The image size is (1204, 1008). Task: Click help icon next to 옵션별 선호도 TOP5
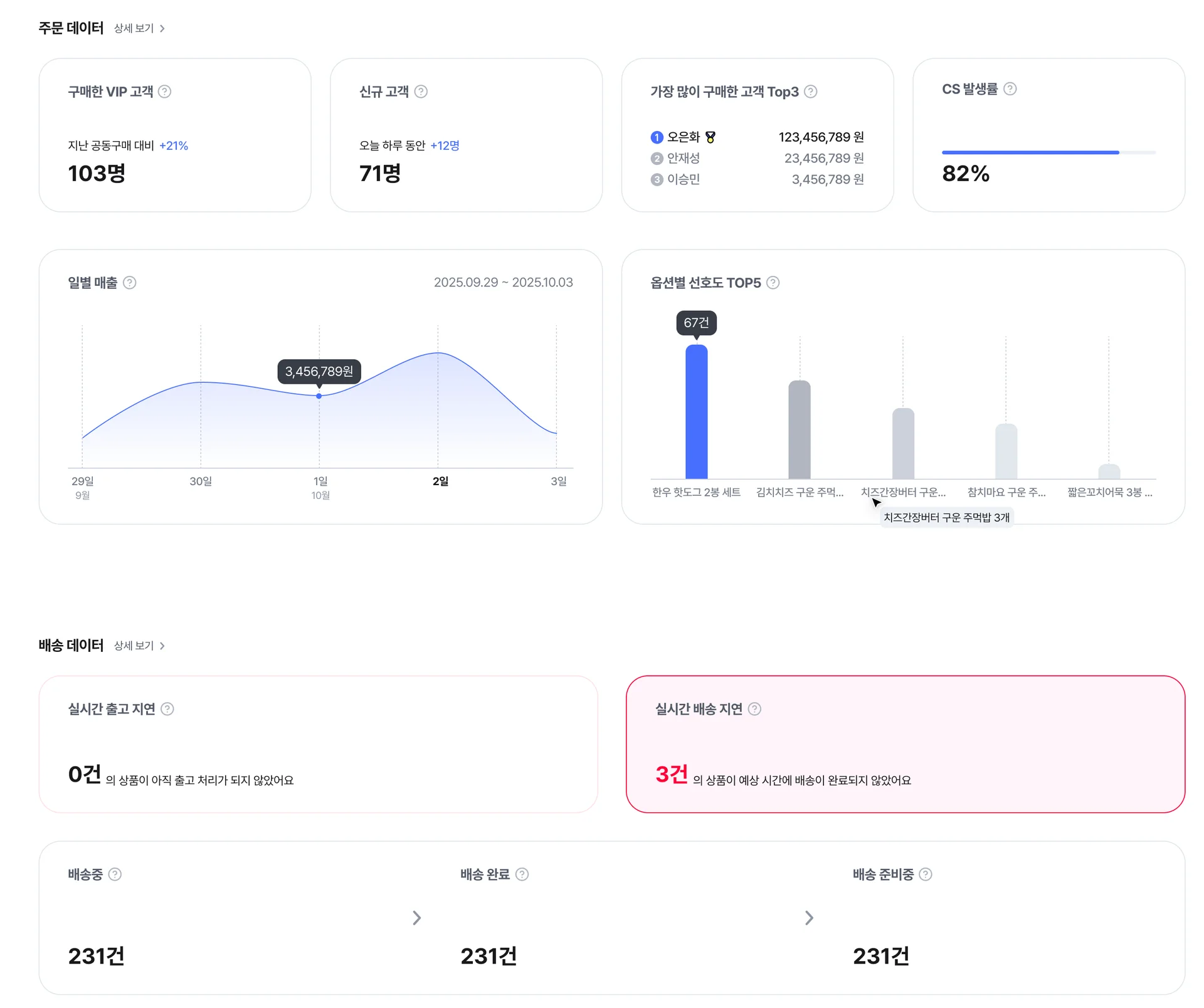click(773, 283)
